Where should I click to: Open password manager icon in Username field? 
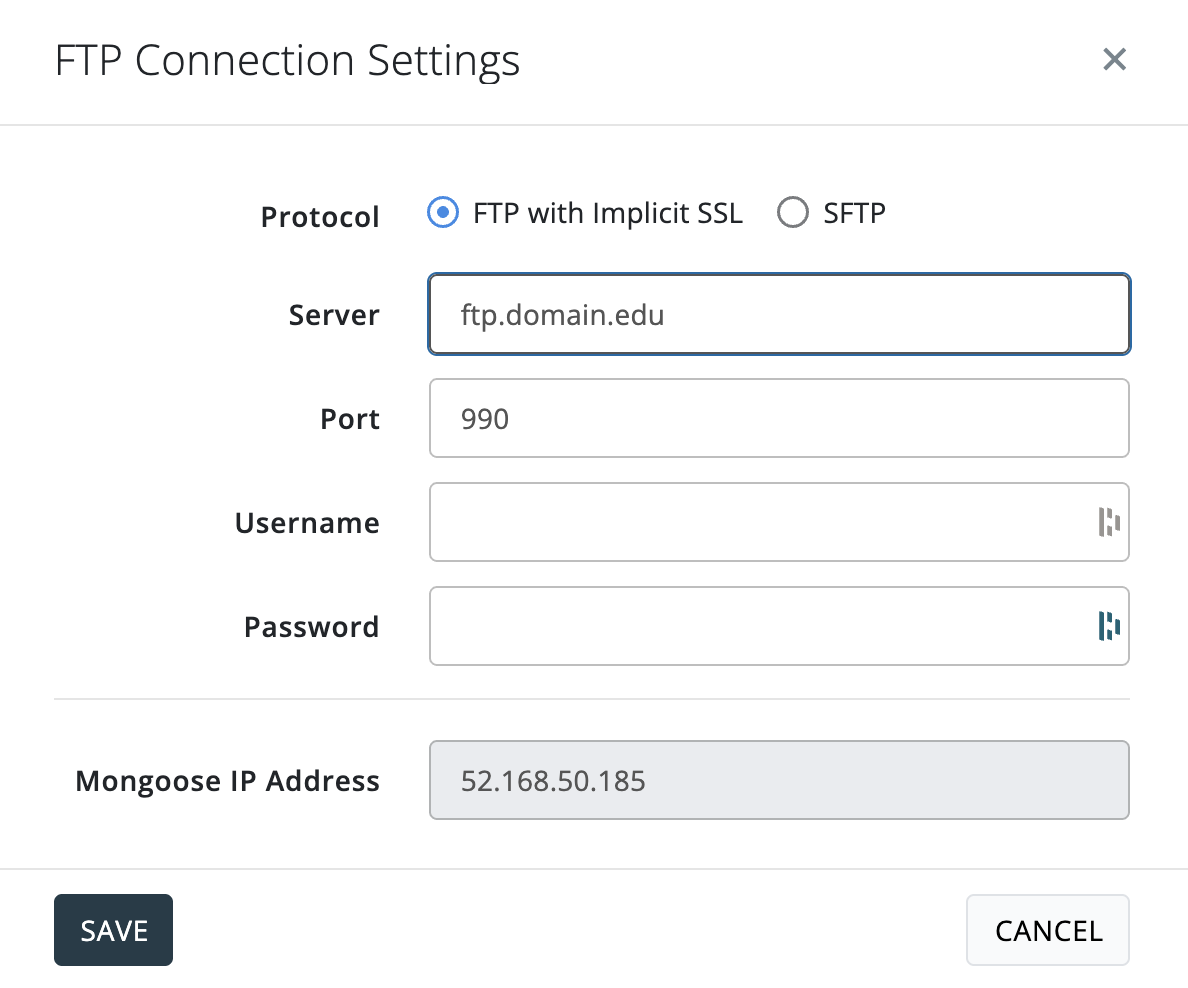tap(1108, 522)
